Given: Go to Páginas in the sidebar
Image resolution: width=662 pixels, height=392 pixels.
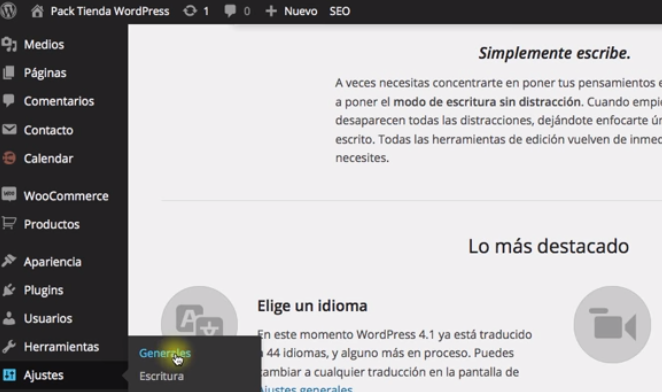Looking at the screenshot, I should pyautogui.click(x=45, y=73).
